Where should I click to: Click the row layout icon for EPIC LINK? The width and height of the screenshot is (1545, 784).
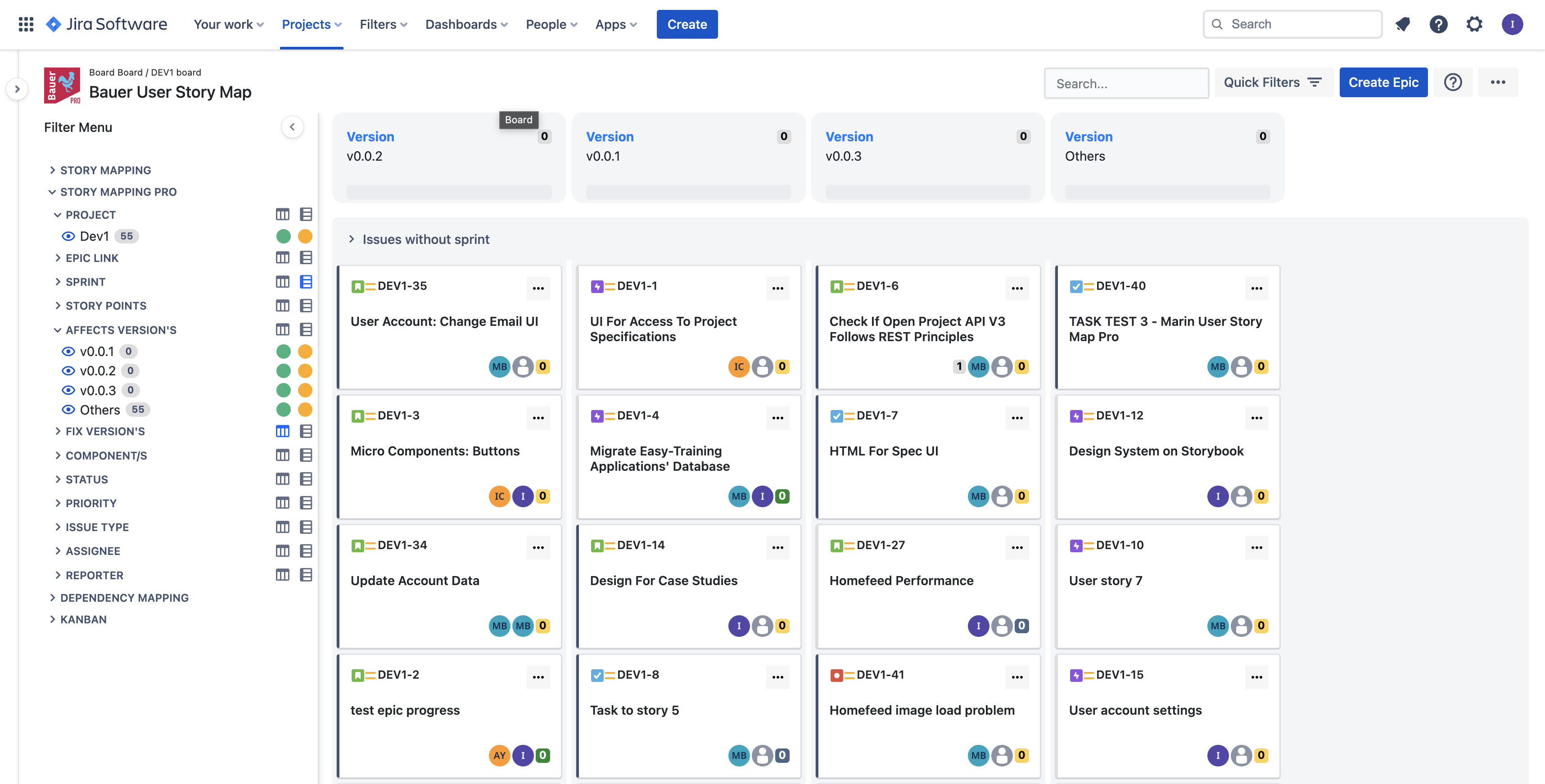coord(306,258)
